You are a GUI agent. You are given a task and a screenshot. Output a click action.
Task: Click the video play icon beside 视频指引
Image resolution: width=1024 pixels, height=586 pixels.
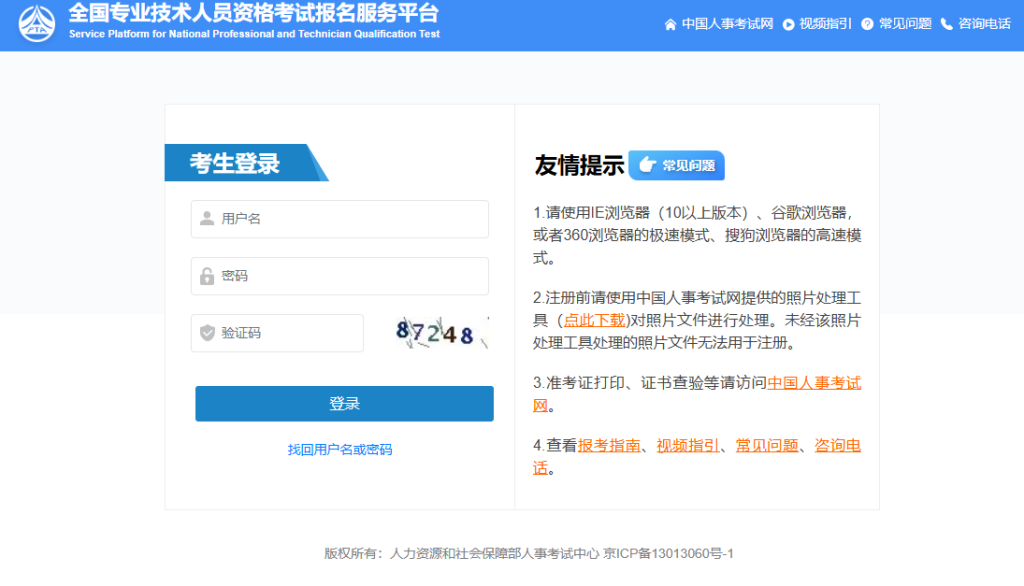click(790, 22)
